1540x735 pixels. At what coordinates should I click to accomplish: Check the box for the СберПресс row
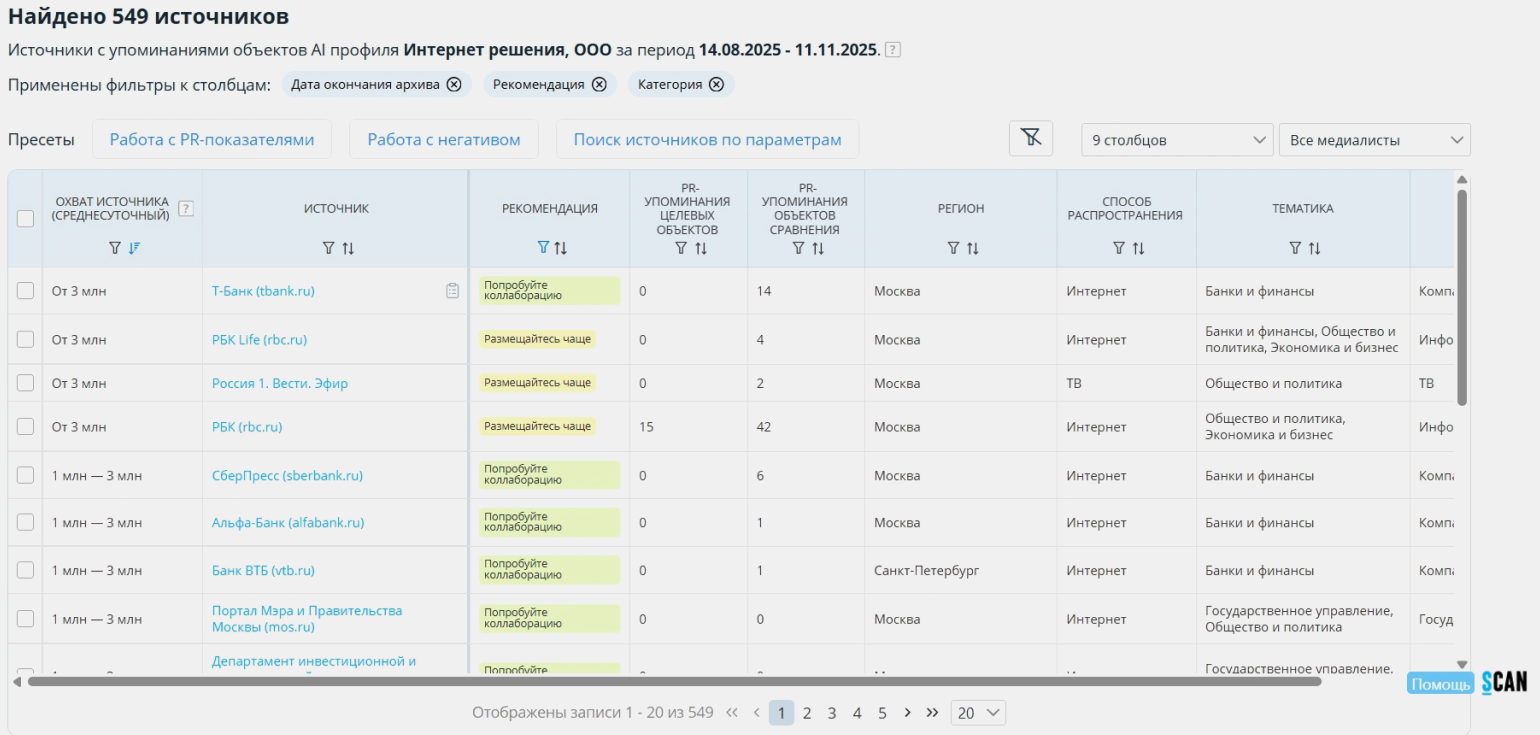click(26, 476)
